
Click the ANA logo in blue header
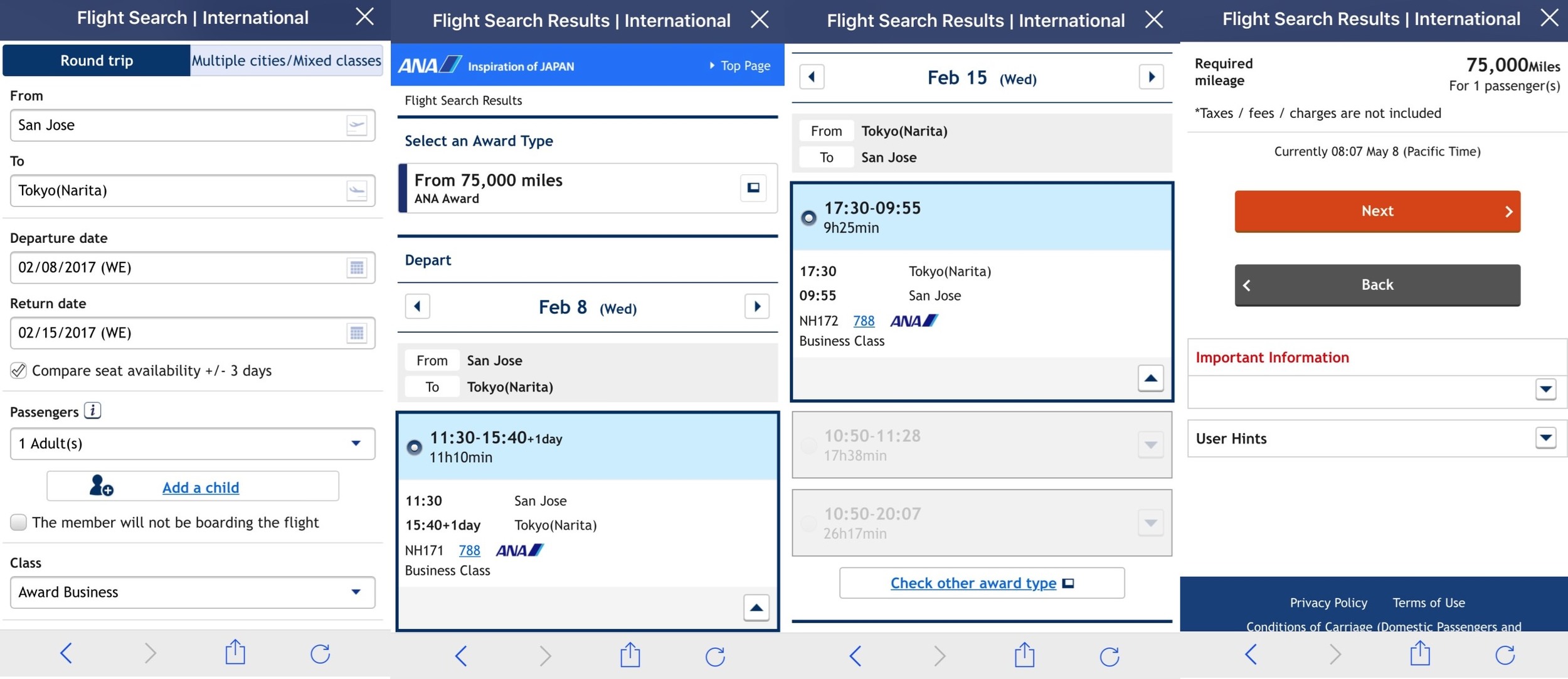tap(430, 65)
